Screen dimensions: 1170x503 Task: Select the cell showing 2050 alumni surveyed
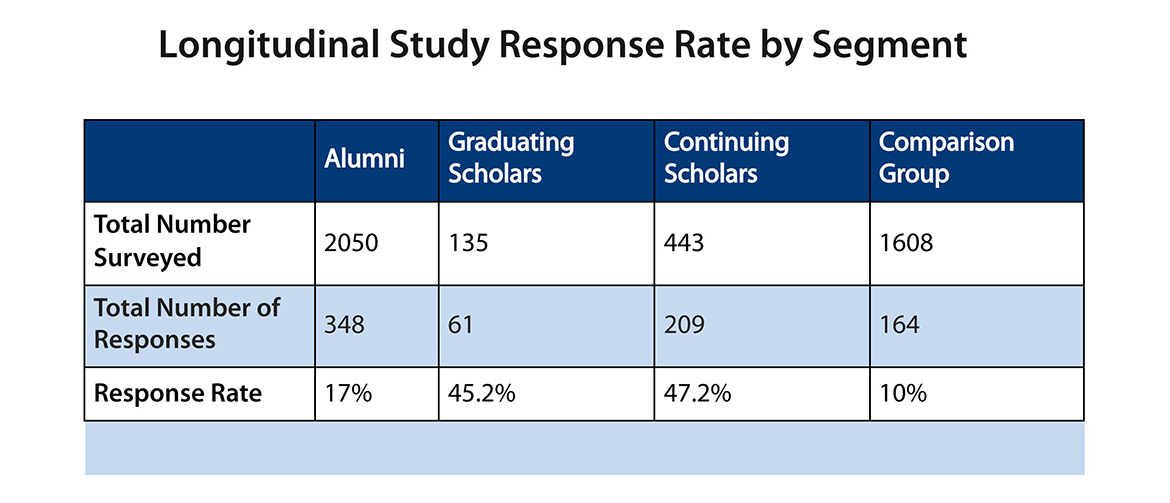click(x=352, y=243)
